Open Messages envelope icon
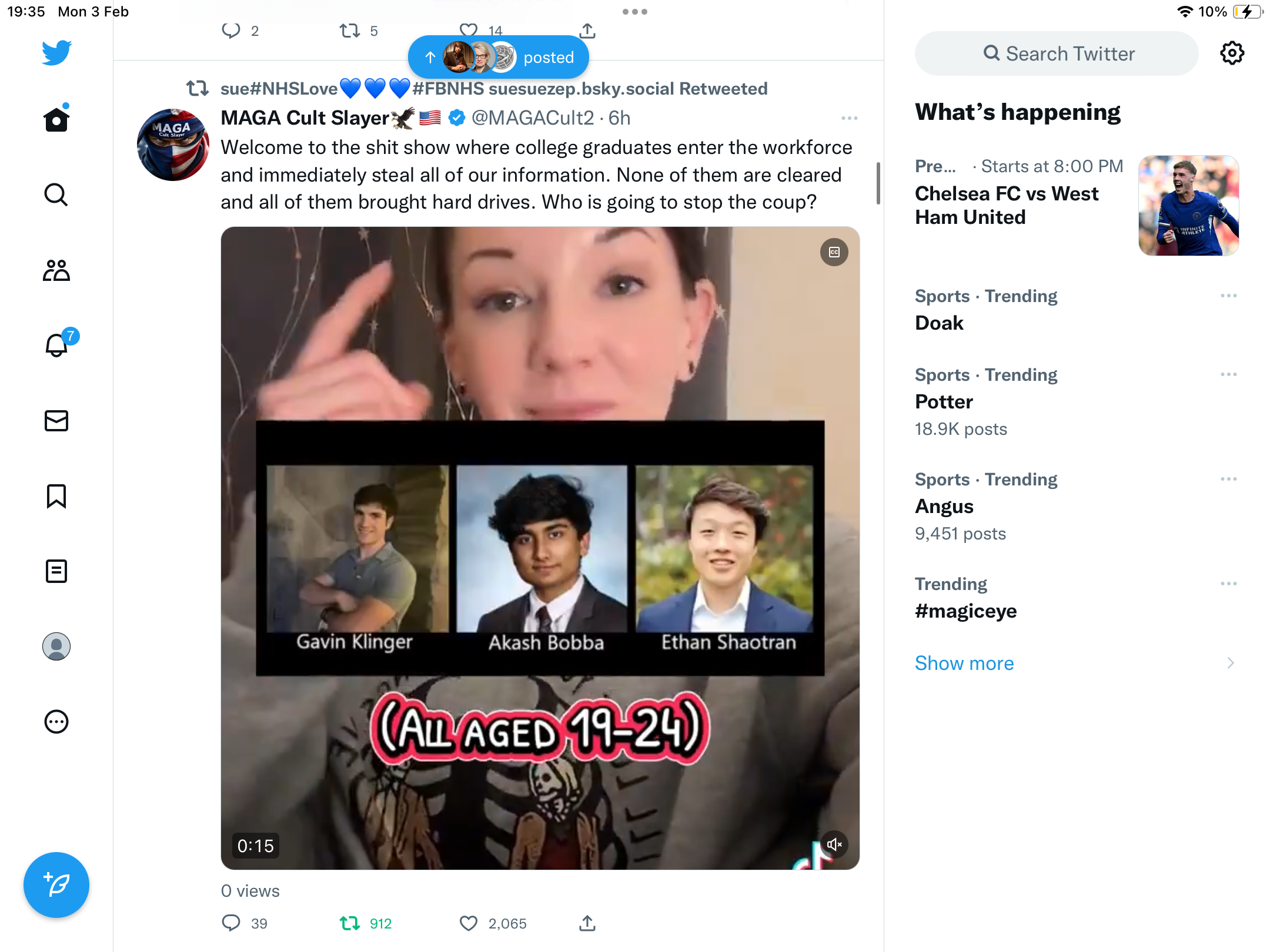Screen dimensions: 1270x952 pos(56,421)
